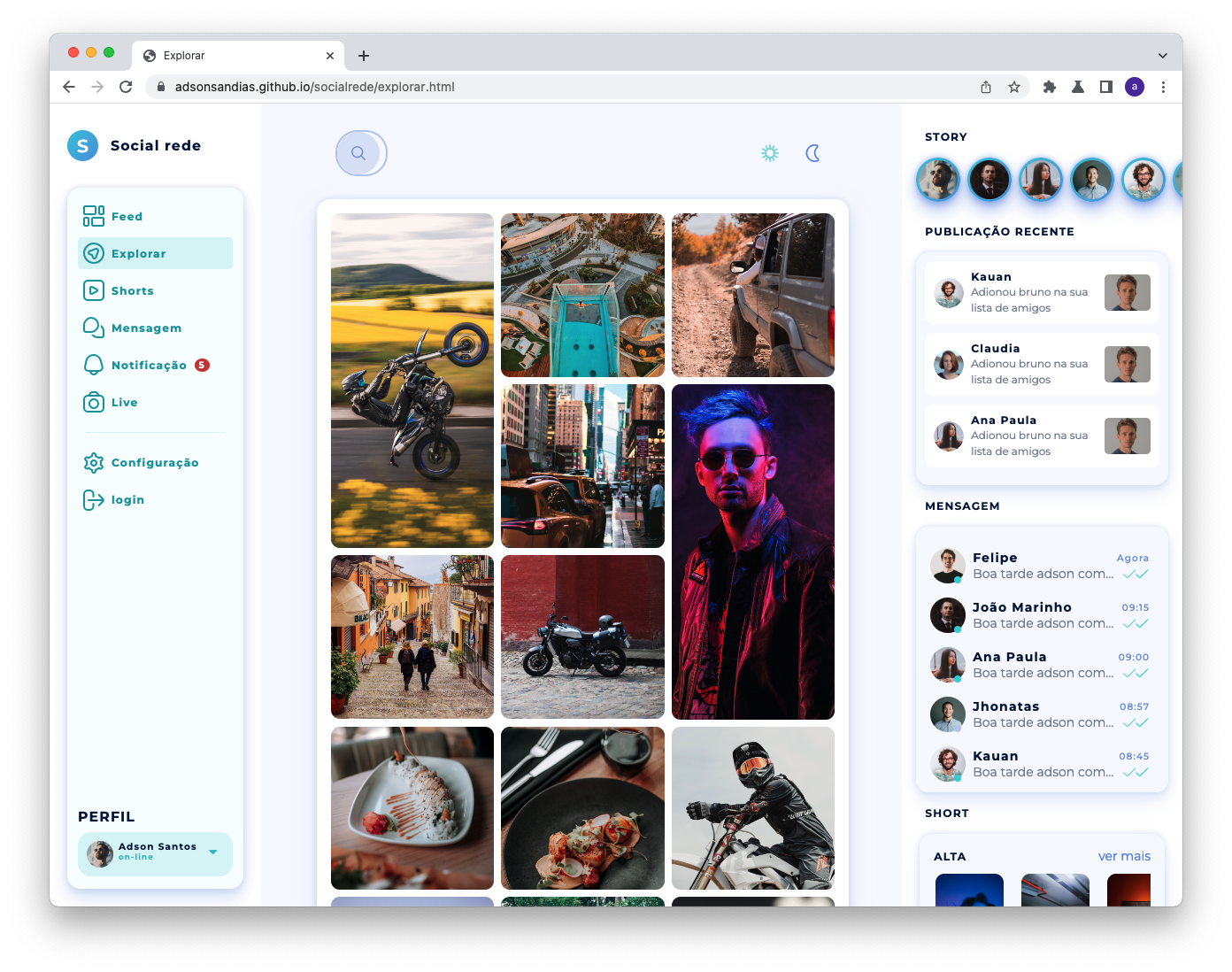Open the jeep on dirt road photo
The width and height of the screenshot is (1232, 972).
click(x=753, y=295)
